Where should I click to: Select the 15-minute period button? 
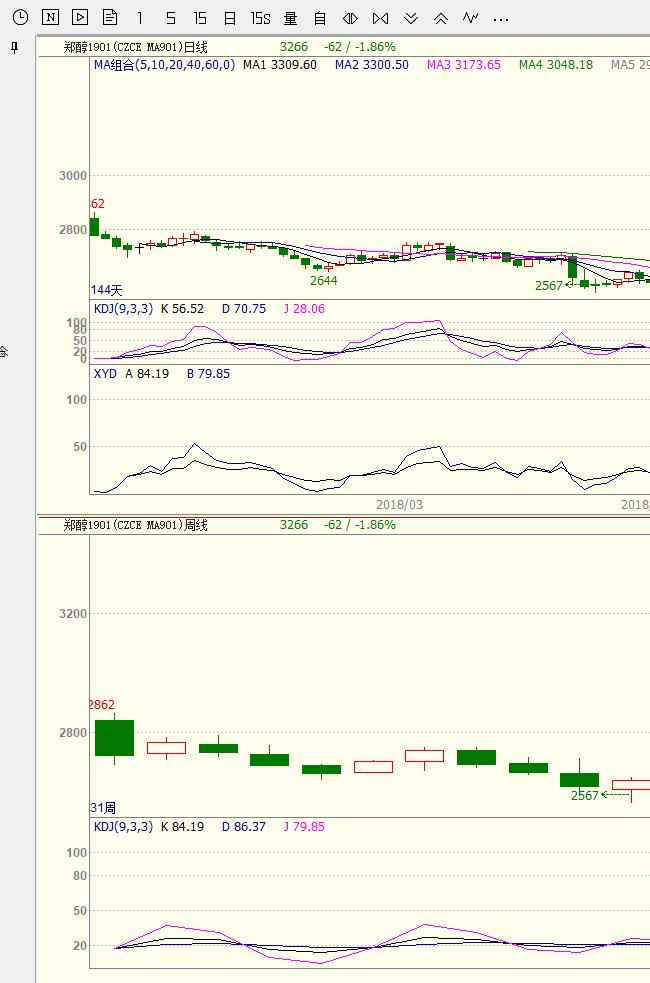(200, 18)
